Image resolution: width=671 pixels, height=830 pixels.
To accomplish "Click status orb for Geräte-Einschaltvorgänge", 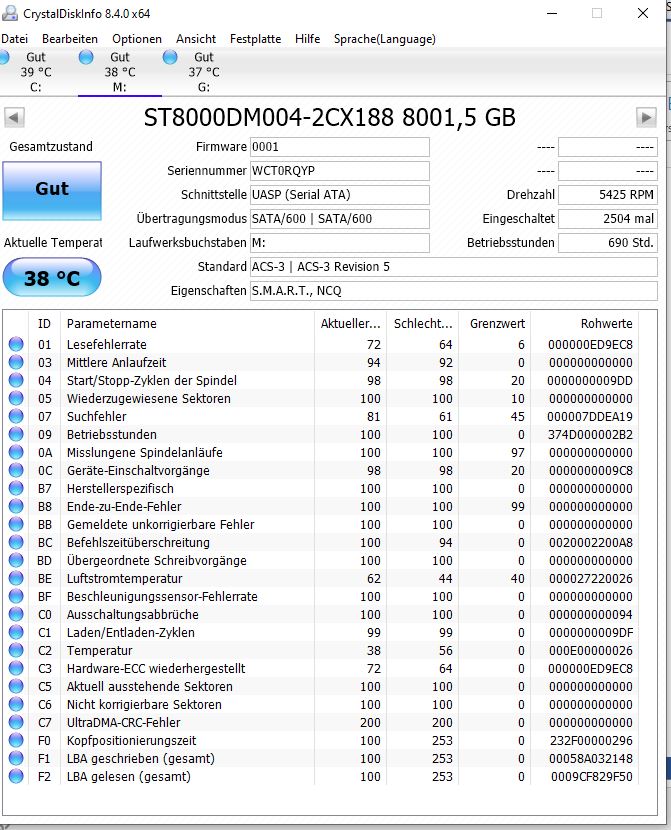I will pyautogui.click(x=16, y=470).
